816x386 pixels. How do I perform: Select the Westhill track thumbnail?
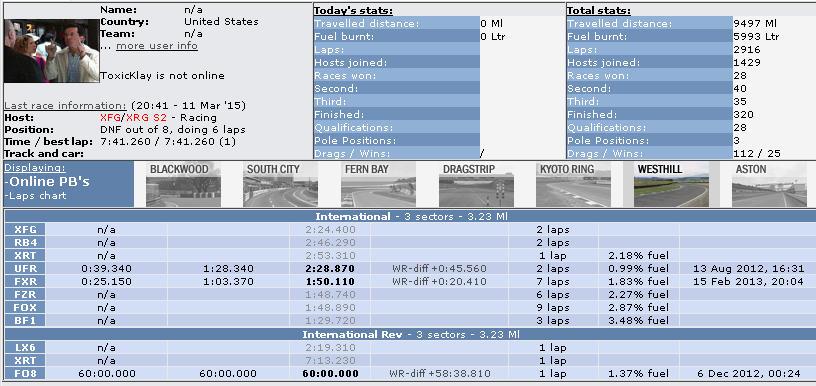point(671,185)
